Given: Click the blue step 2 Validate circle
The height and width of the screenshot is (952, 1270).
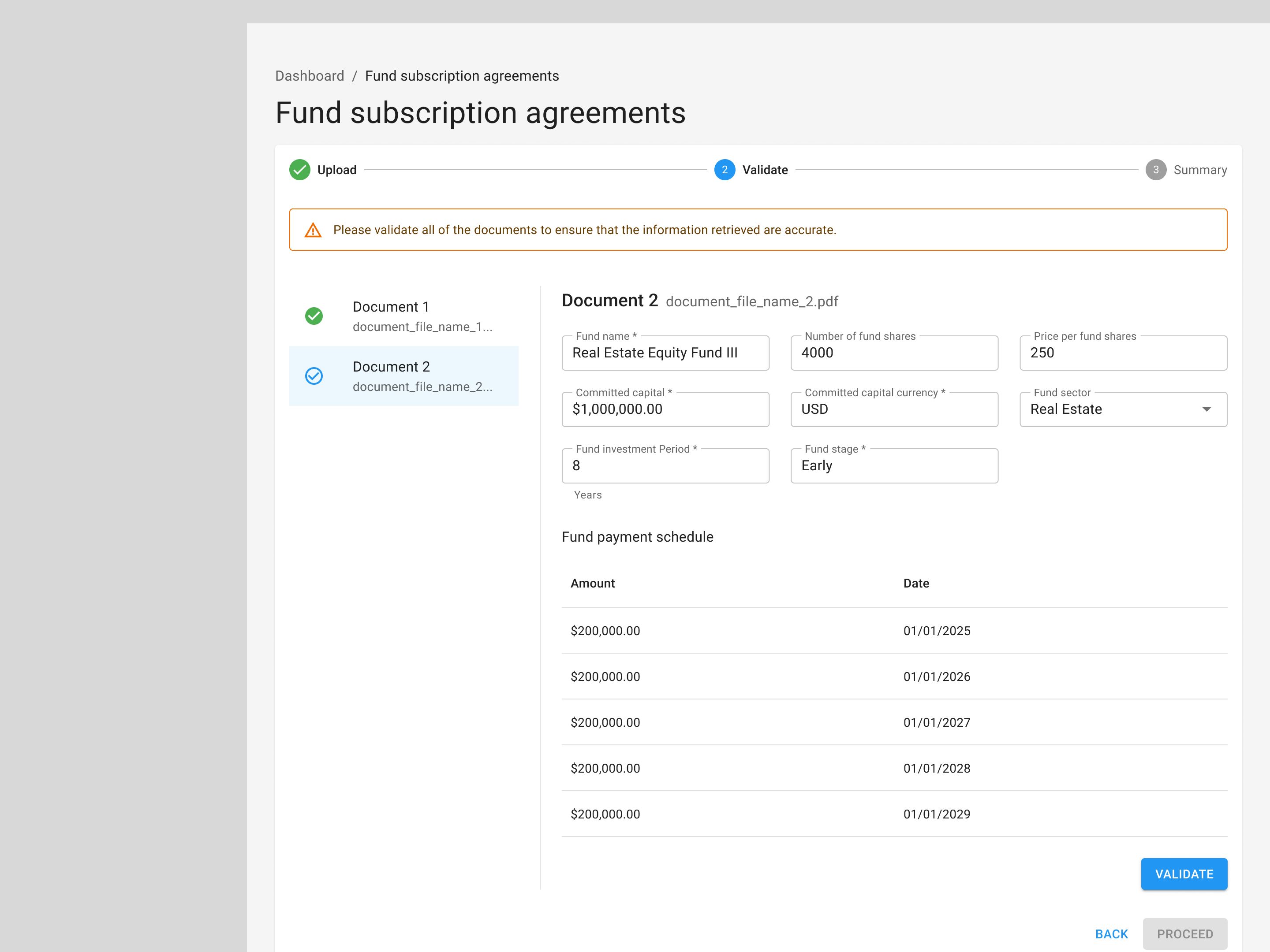Looking at the screenshot, I should (725, 170).
